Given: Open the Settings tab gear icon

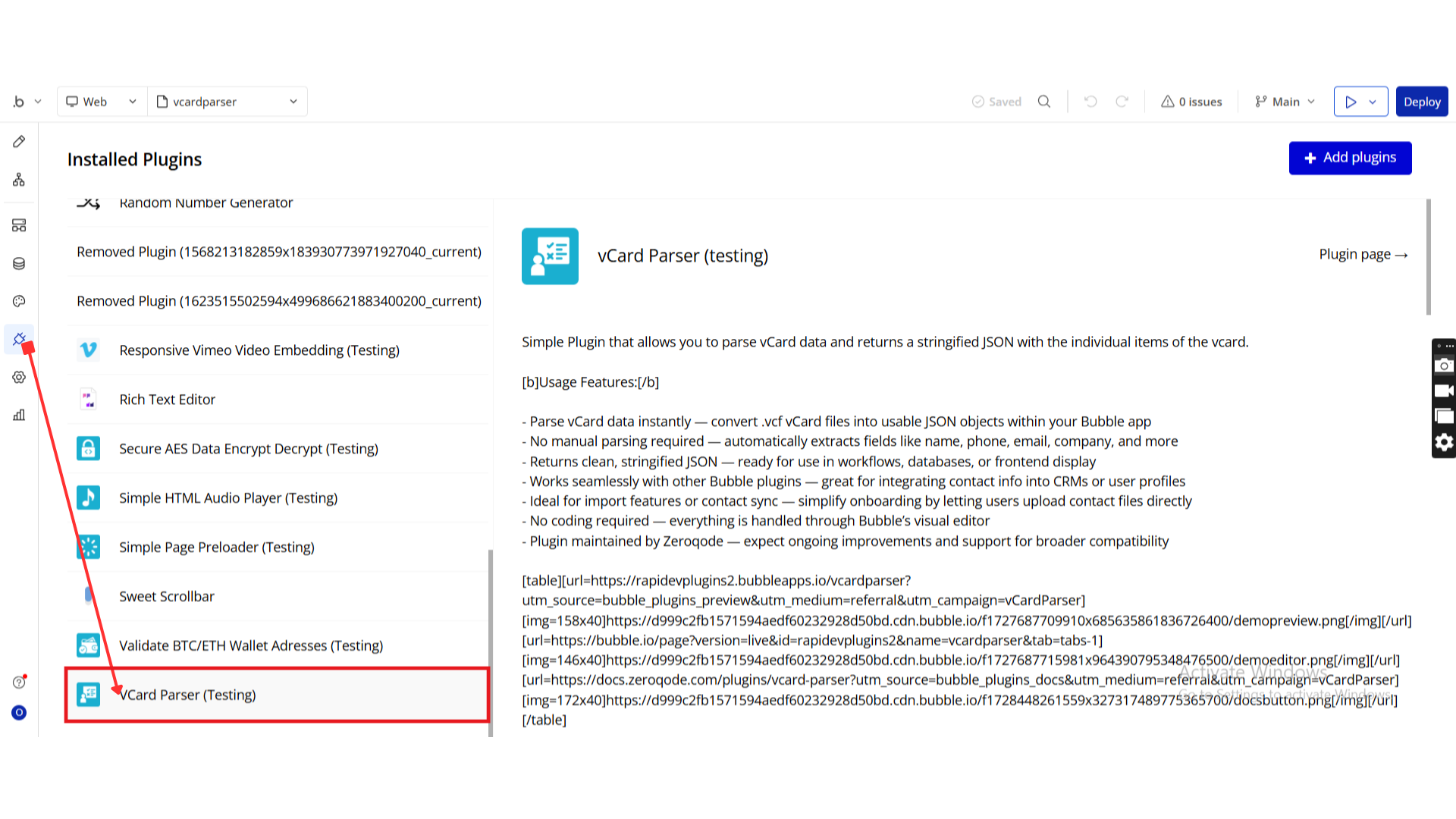Looking at the screenshot, I should click(19, 377).
